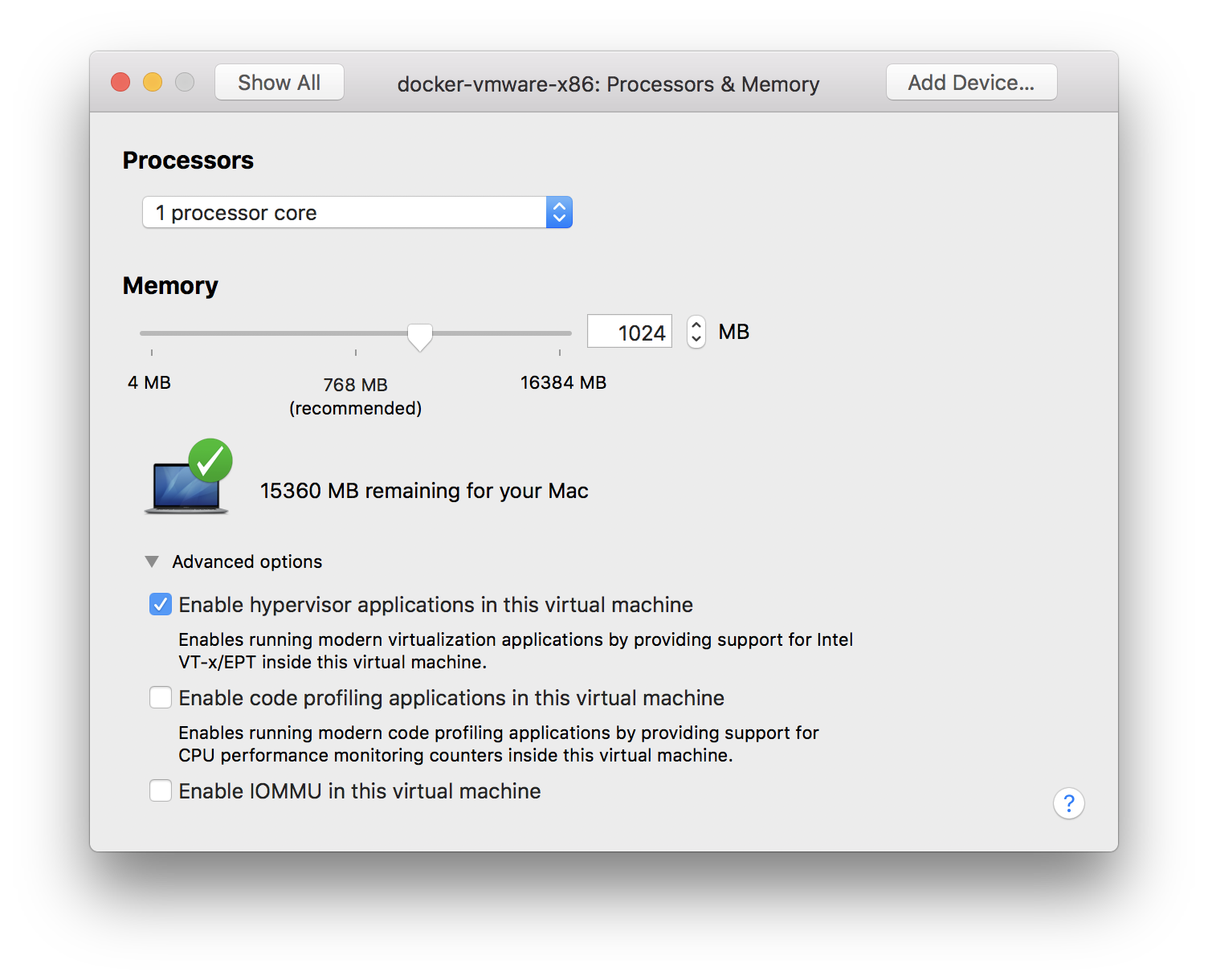This screenshot has height=980, width=1208.
Task: Click the 4 MB slider label
Action: point(149,382)
